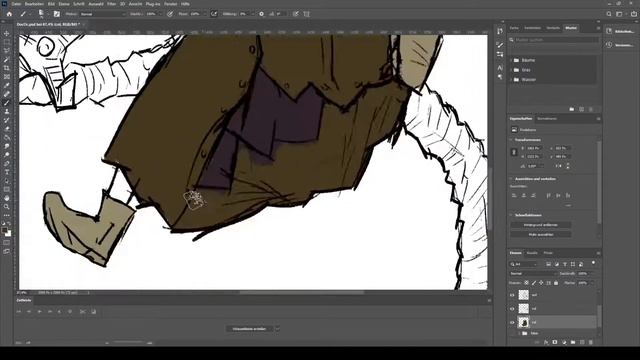The width and height of the screenshot is (640, 360).
Task: Toggle lock all padlock icon
Action: (556, 283)
